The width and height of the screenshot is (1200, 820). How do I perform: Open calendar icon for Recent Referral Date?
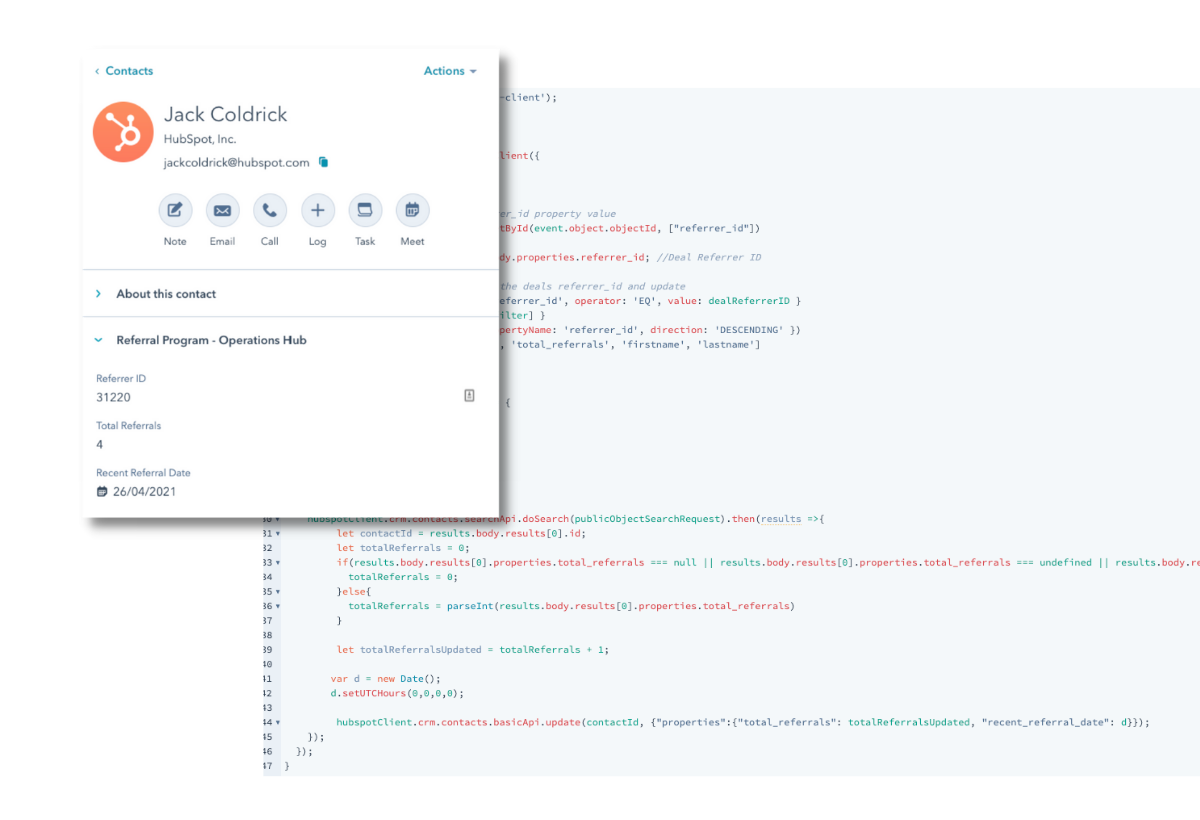pos(102,491)
